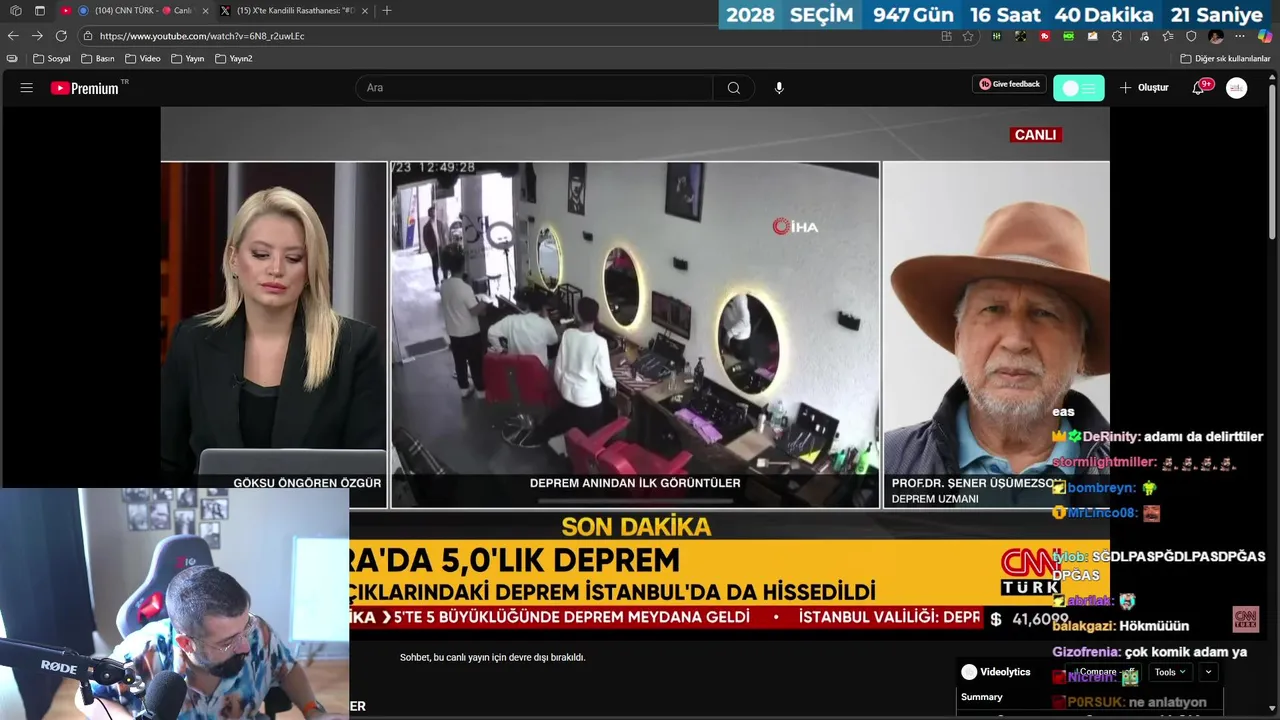The height and width of the screenshot is (720, 1280).
Task: Open the media control music note icon
Action: click(x=1144, y=36)
